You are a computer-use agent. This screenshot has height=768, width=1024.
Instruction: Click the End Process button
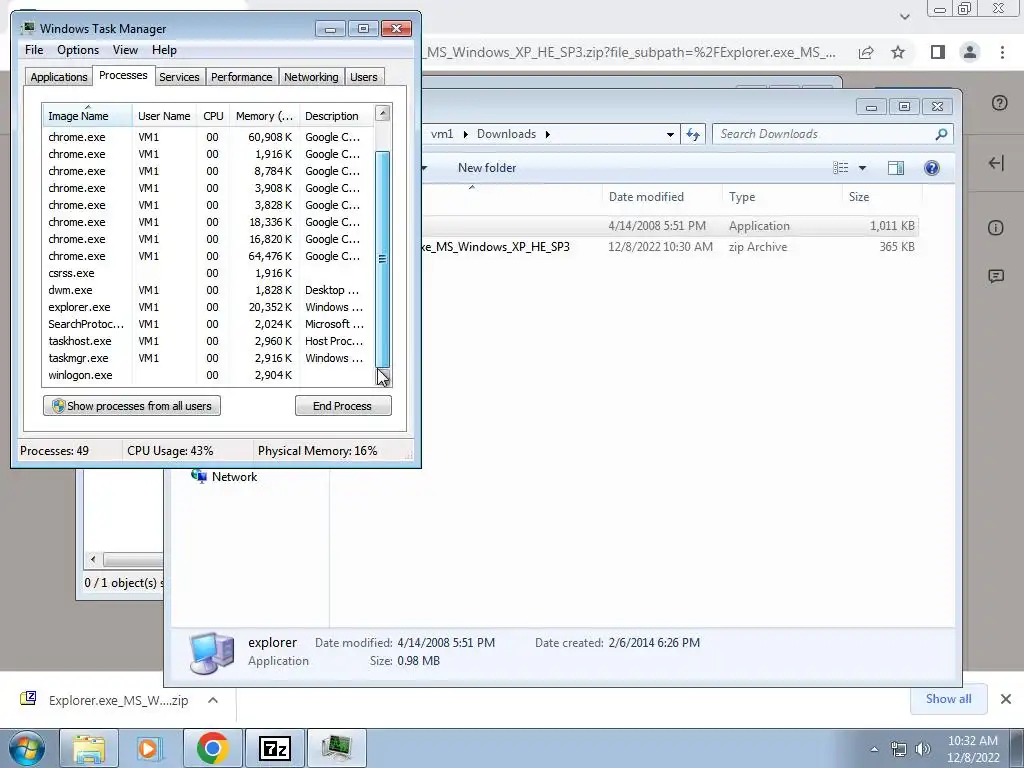click(343, 406)
